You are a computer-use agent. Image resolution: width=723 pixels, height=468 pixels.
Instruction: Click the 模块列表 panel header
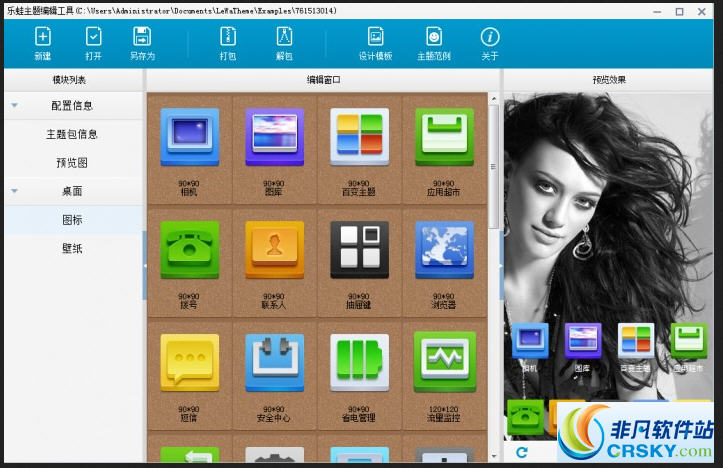(x=69, y=80)
